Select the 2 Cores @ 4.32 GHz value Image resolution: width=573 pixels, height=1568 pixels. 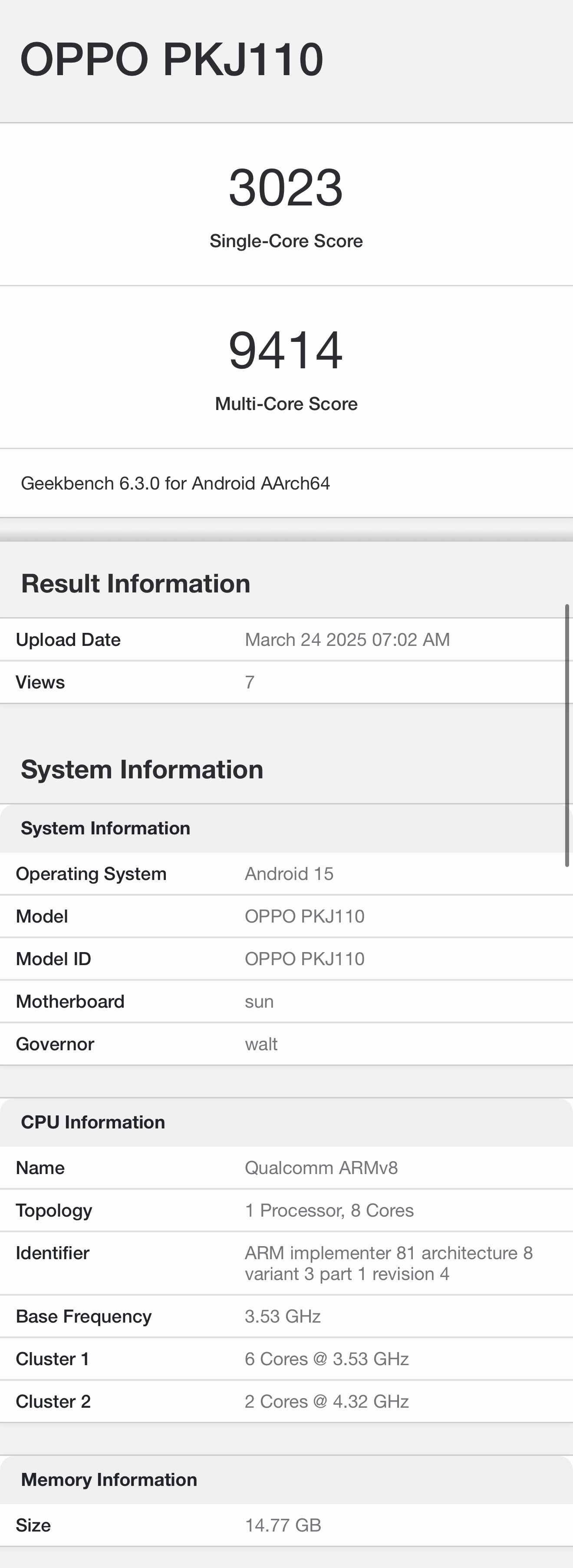click(326, 1402)
